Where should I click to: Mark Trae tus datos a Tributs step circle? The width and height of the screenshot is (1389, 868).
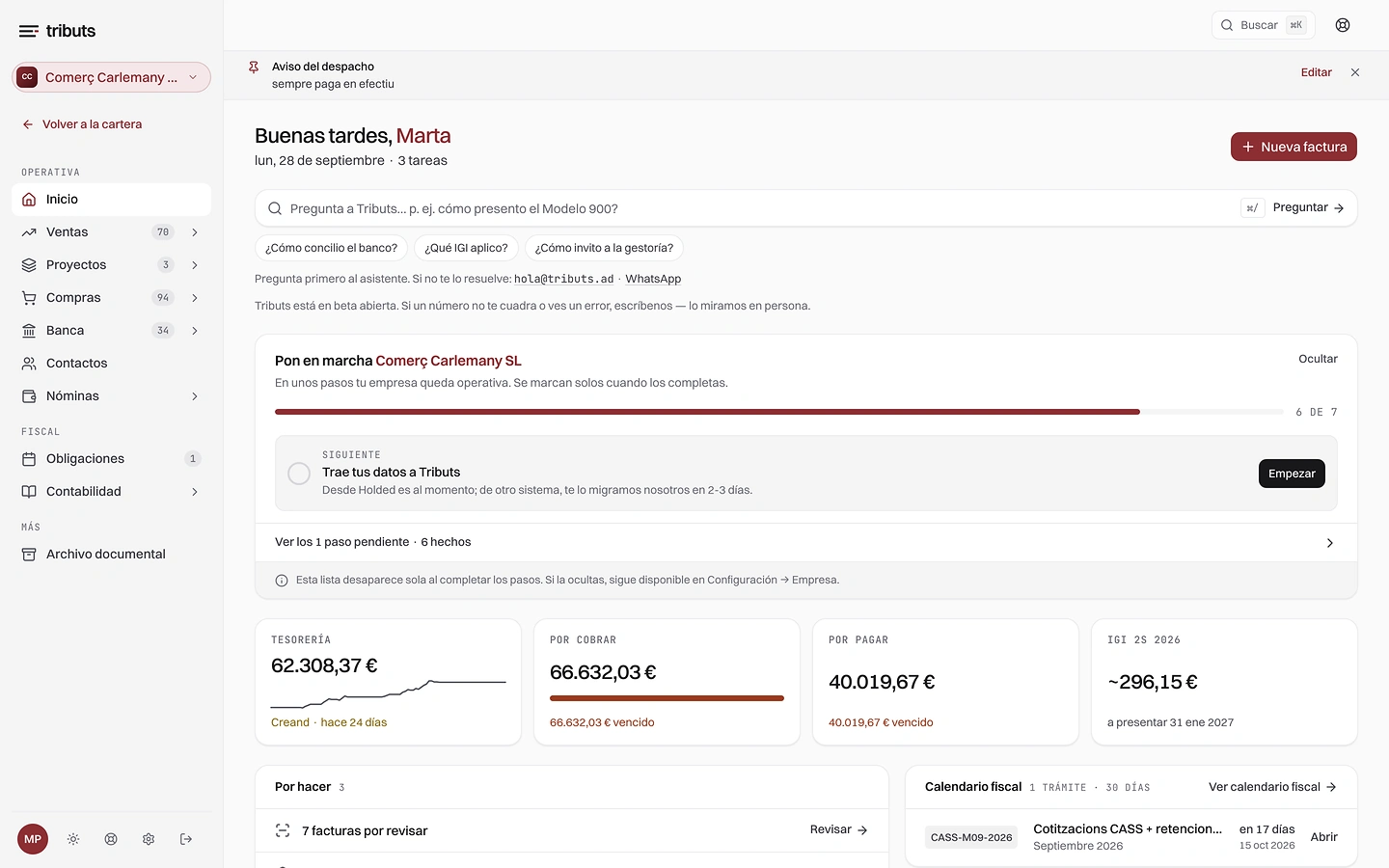pos(299,474)
